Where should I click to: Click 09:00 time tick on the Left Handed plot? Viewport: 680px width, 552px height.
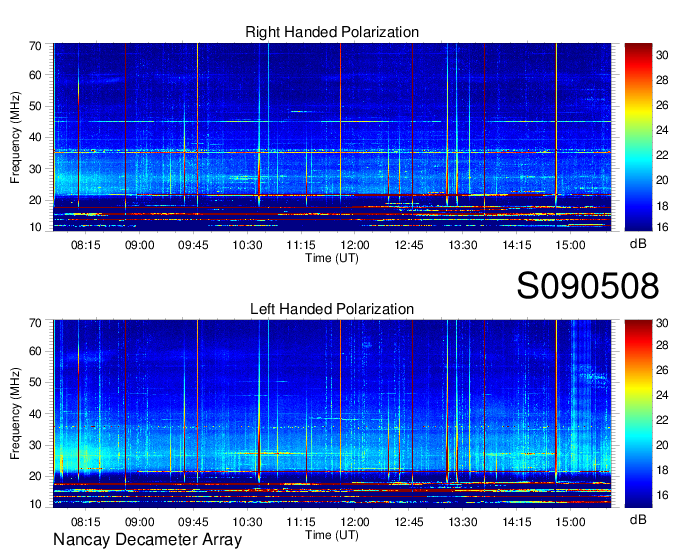click(140, 522)
